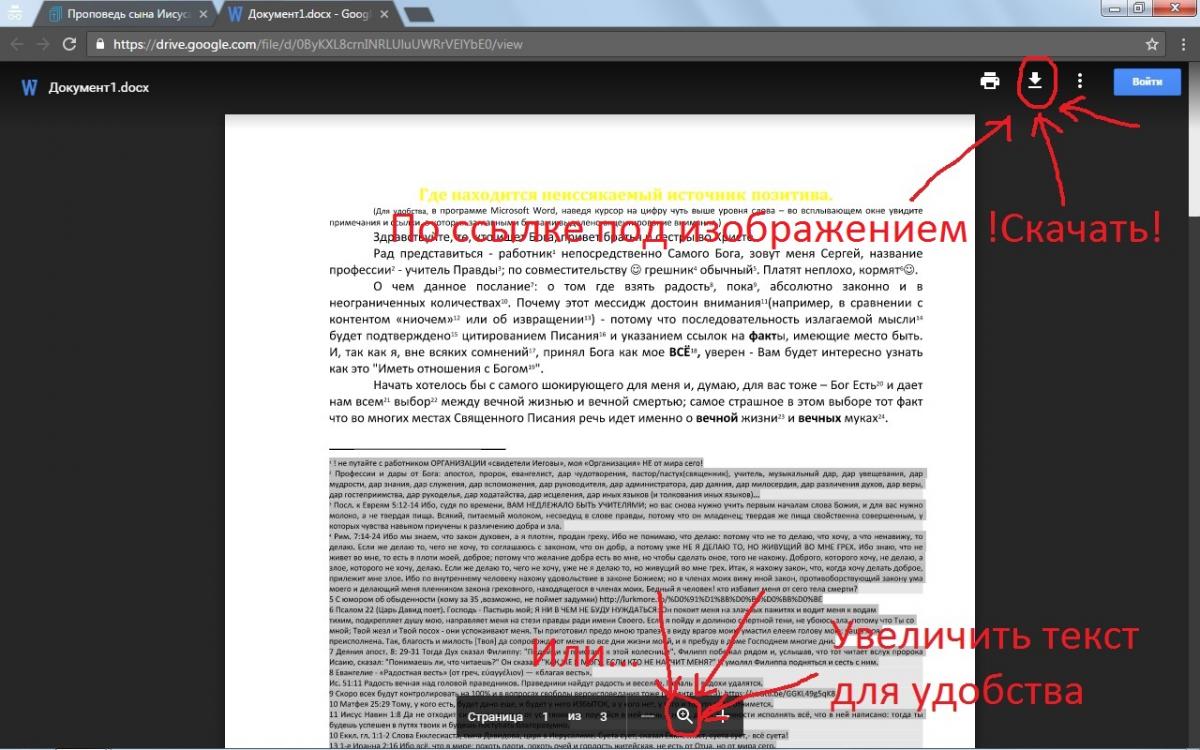Click the magnifier zoom reset icon
Screen dimensions: 1200x750
coord(685,716)
